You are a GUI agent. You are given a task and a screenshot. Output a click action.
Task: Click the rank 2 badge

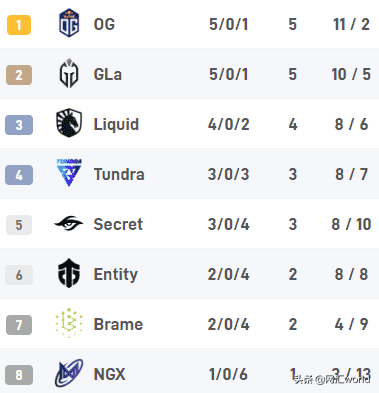click(19, 75)
